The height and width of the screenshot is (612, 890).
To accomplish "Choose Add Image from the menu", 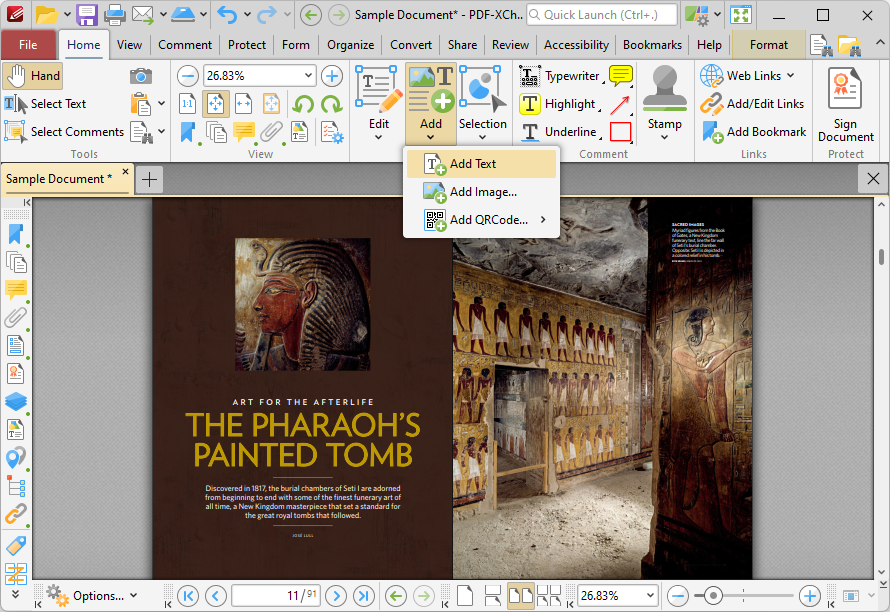I will click(x=481, y=192).
